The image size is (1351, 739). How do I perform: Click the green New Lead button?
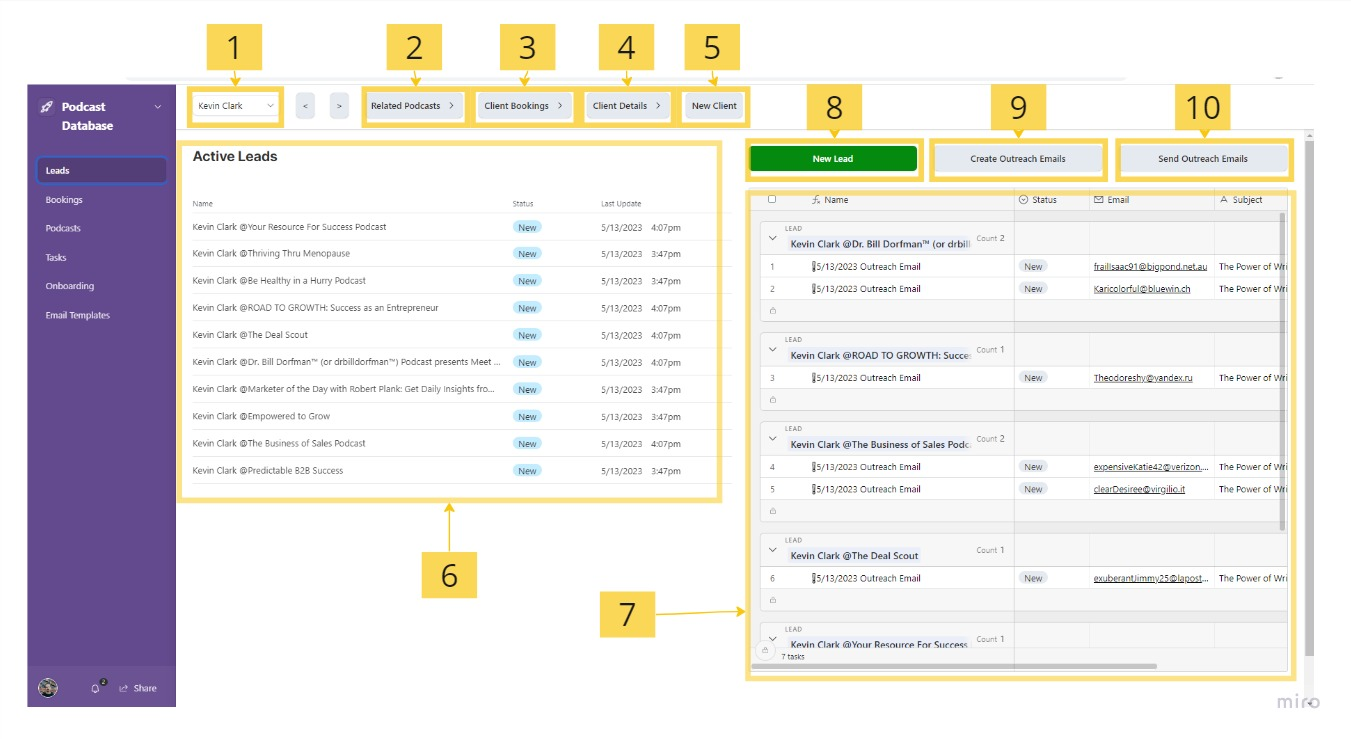tap(832, 159)
